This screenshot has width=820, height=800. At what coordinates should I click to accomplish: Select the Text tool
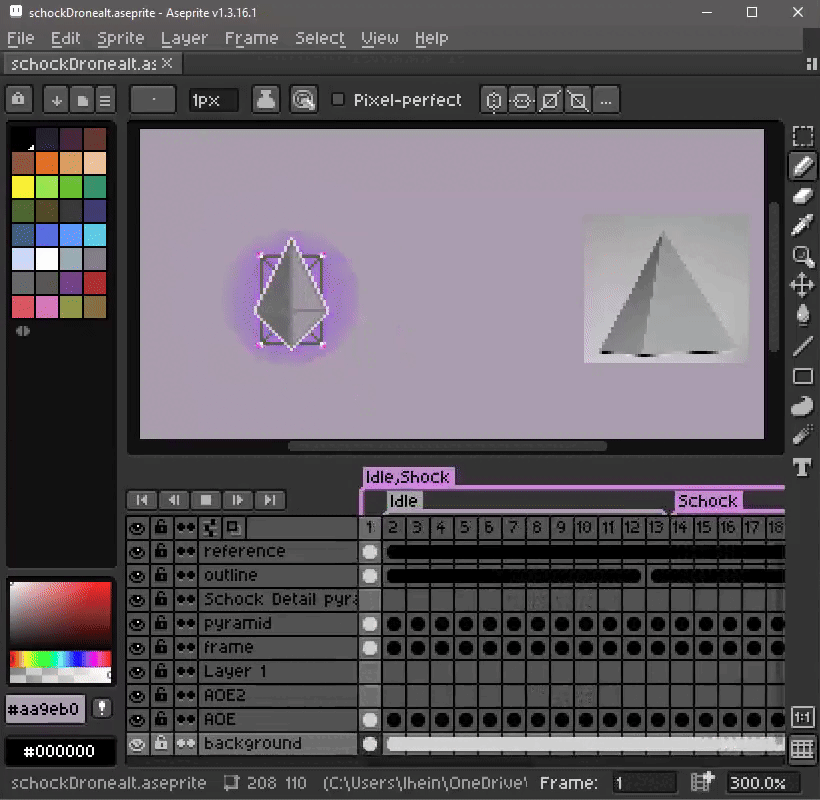tap(802, 466)
